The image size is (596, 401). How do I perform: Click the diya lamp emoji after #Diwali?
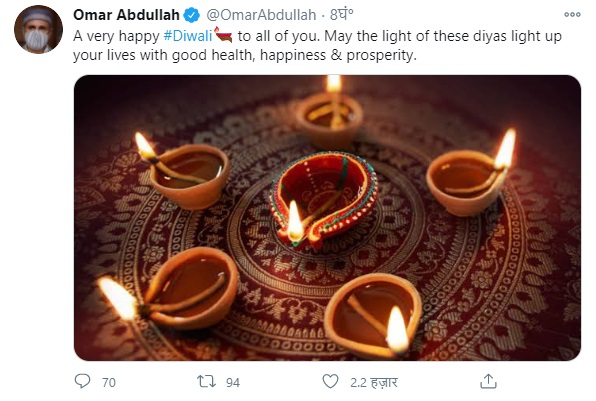click(x=224, y=35)
